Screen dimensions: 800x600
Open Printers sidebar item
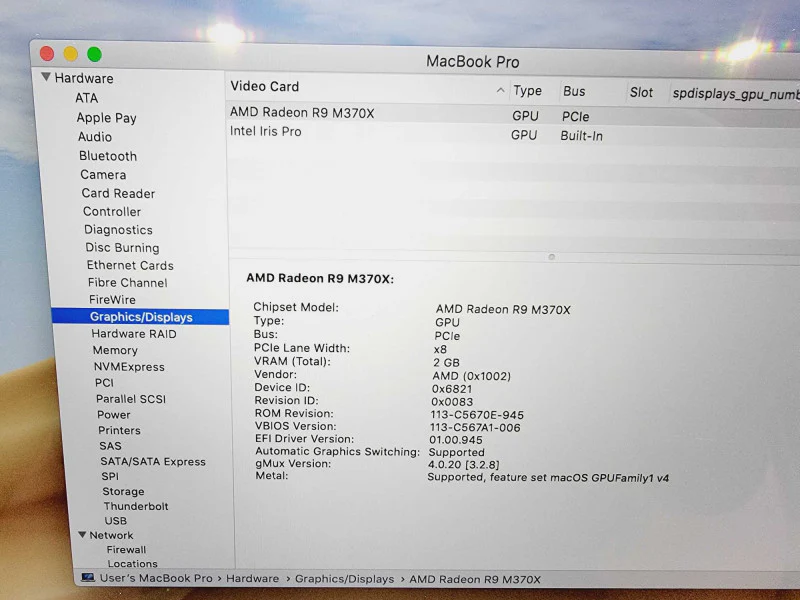119,430
